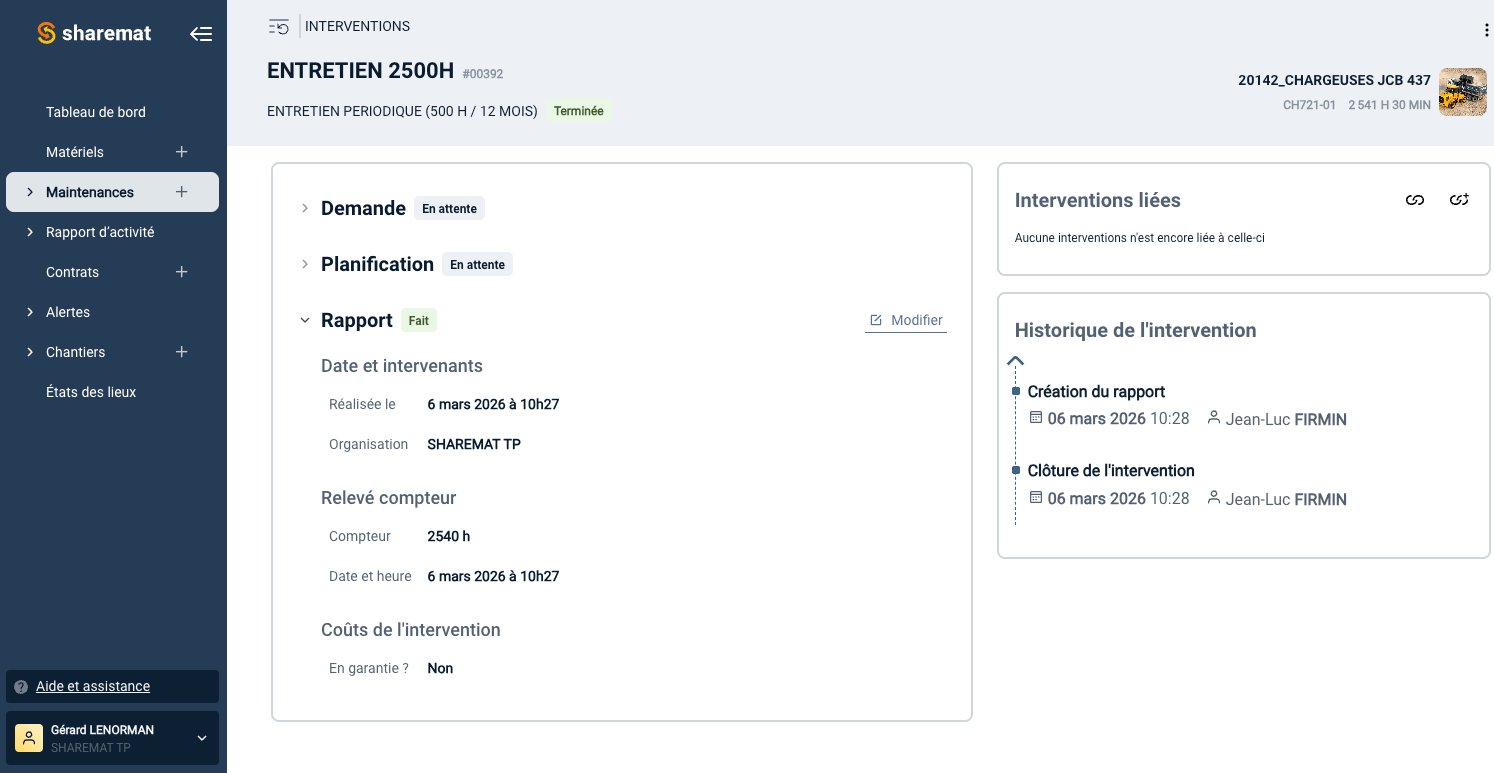Open the three-dot options menu top right

click(x=1486, y=30)
